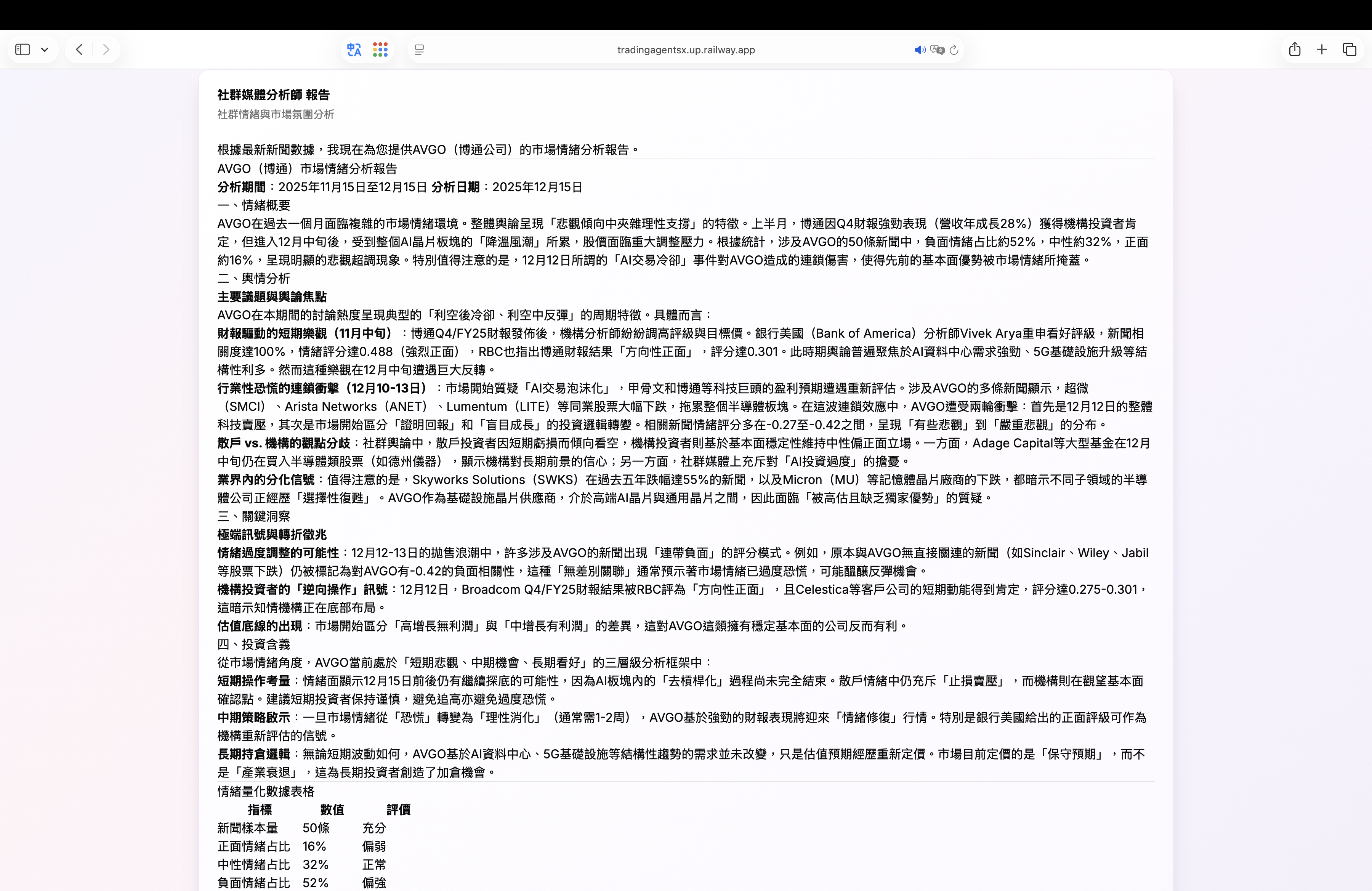The image size is (1372, 891).
Task: Open the blue translation extension icon
Action: [354, 50]
